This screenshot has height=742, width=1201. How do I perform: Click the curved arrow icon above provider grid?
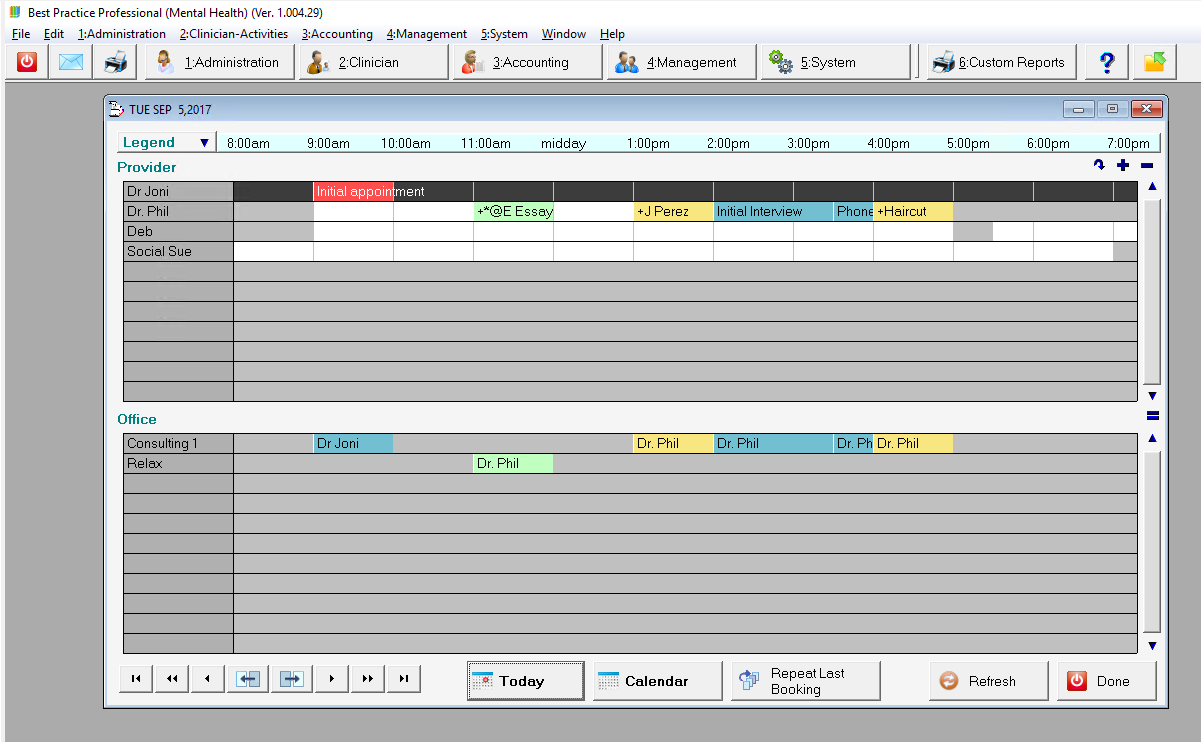[1099, 166]
